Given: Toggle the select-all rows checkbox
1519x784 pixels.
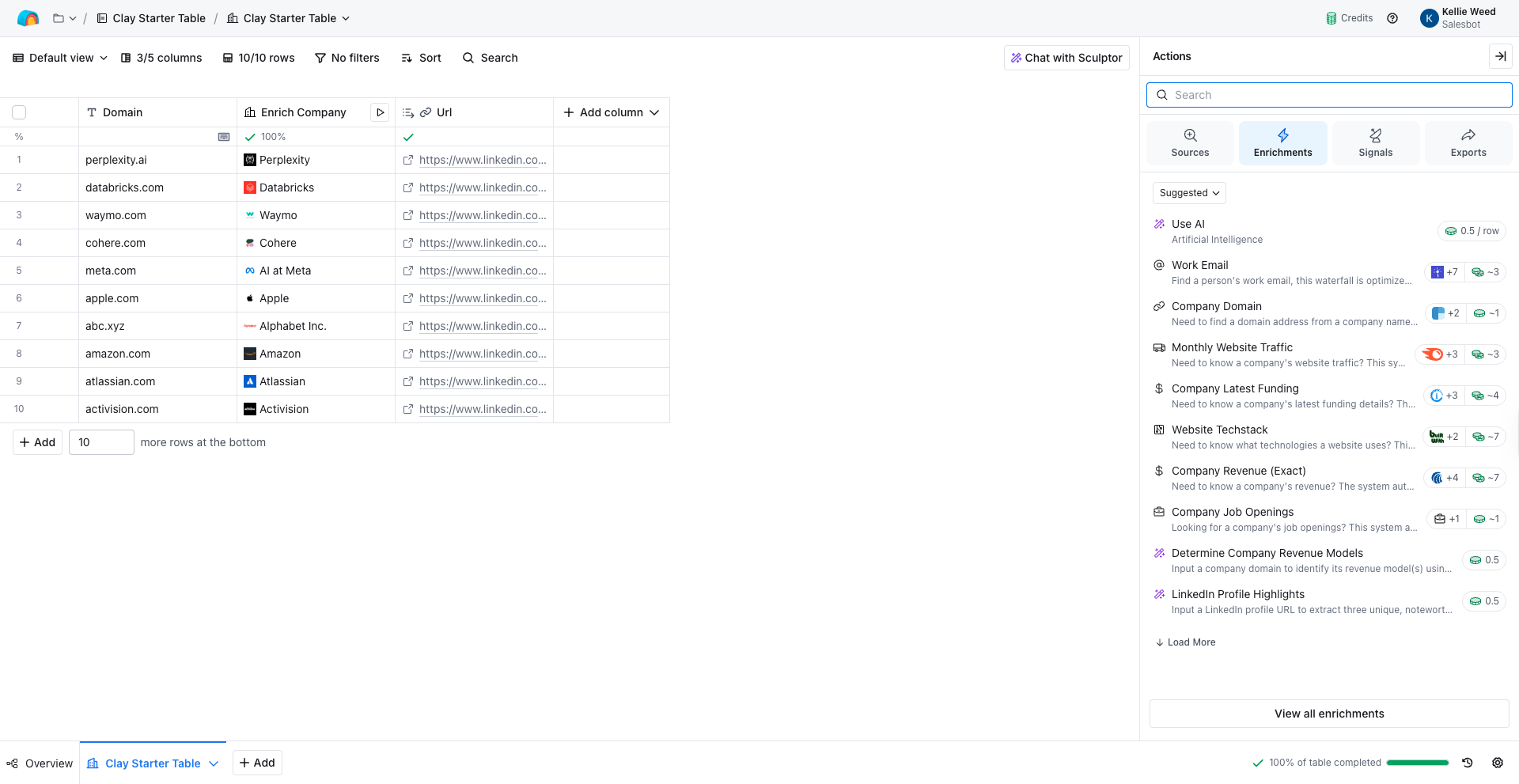Looking at the screenshot, I should [19, 112].
